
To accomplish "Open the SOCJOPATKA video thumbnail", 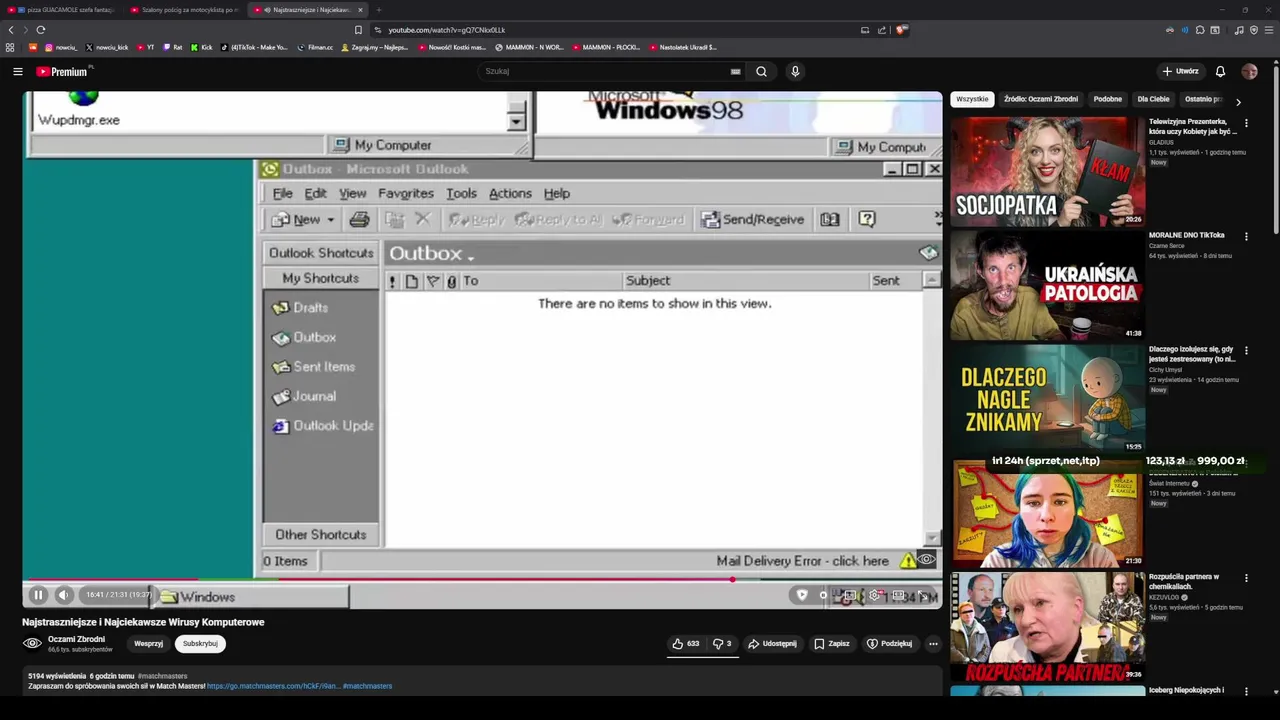I will (1046, 171).
